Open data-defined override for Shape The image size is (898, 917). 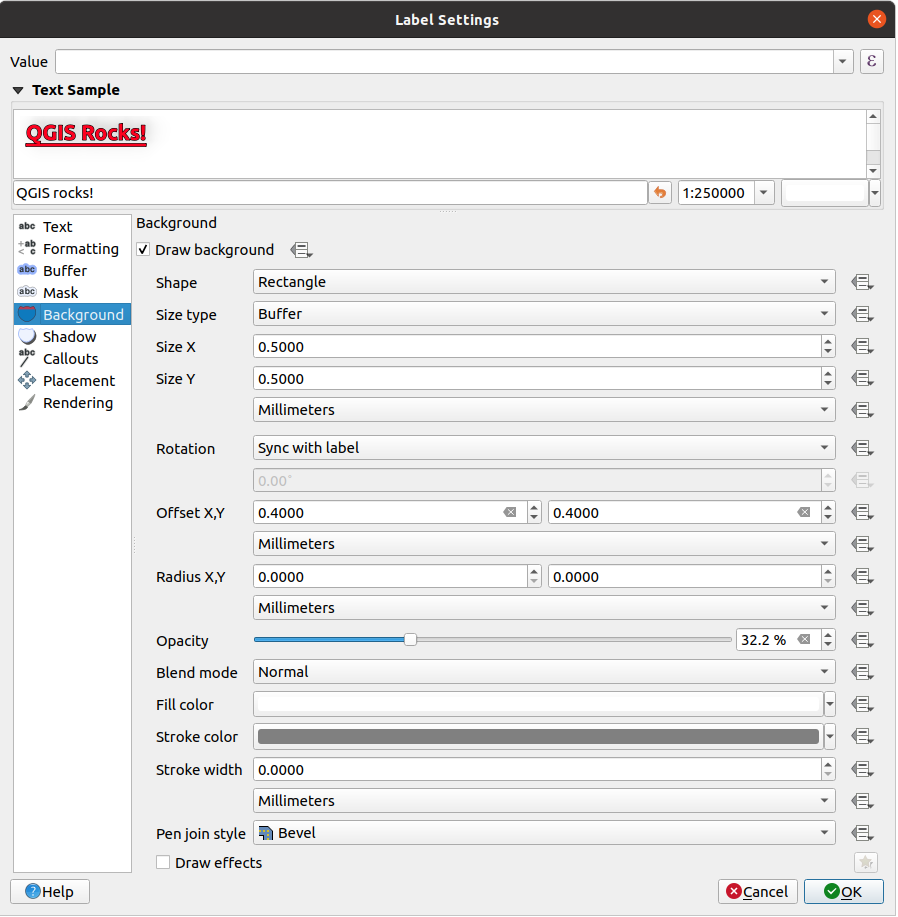[862, 283]
